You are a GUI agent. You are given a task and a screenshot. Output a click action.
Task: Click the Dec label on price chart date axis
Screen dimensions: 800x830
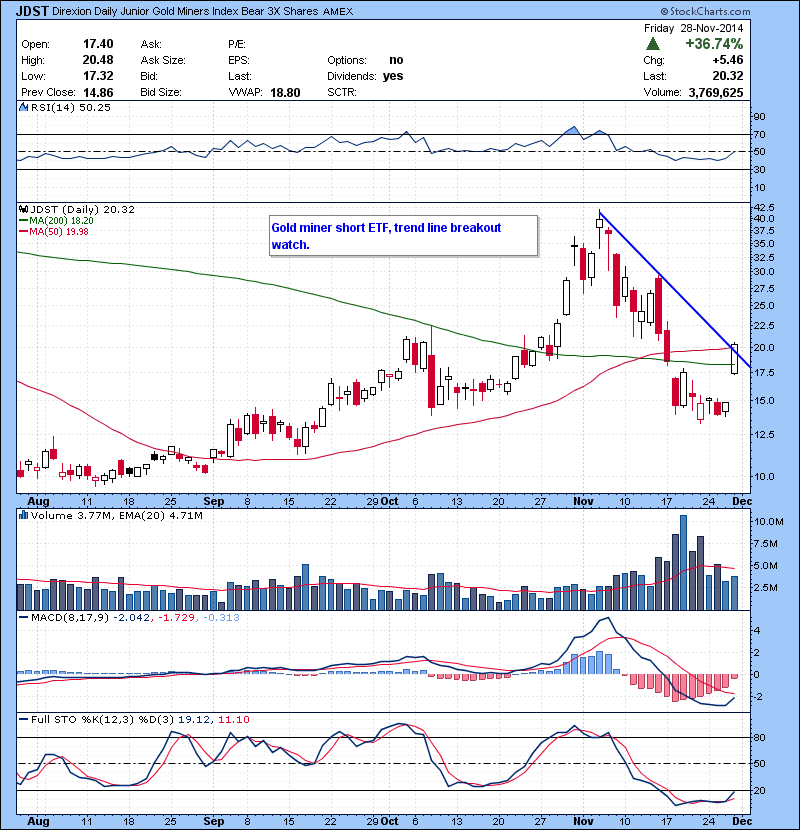point(742,501)
